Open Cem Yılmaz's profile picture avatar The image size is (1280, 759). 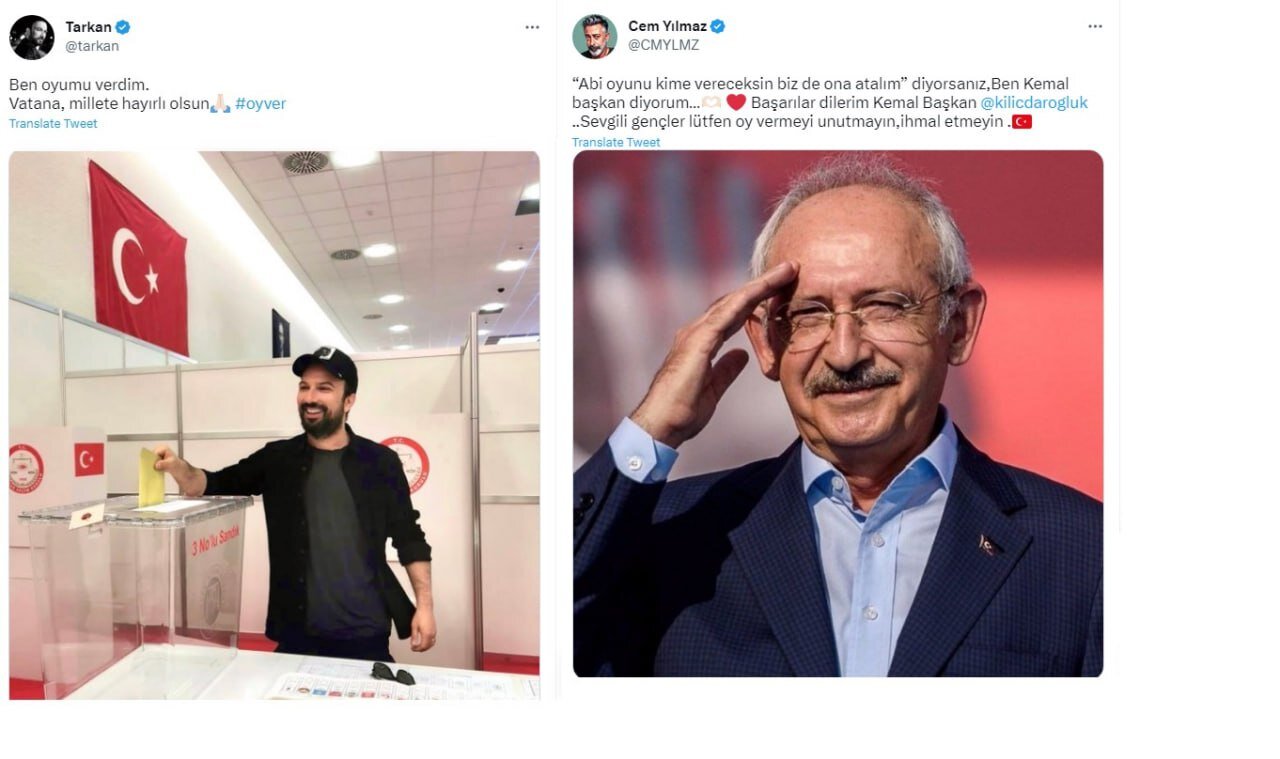point(594,36)
